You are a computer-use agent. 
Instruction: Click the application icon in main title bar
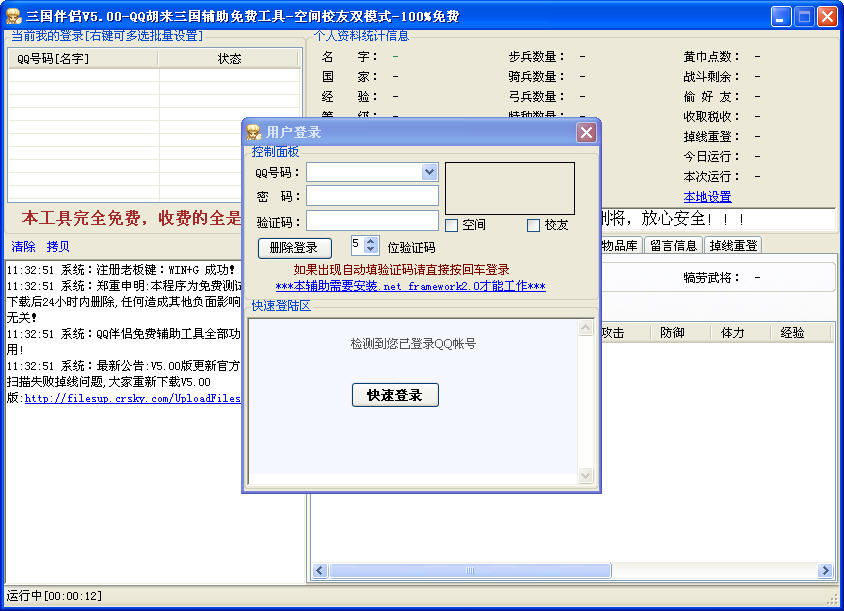click(13, 17)
